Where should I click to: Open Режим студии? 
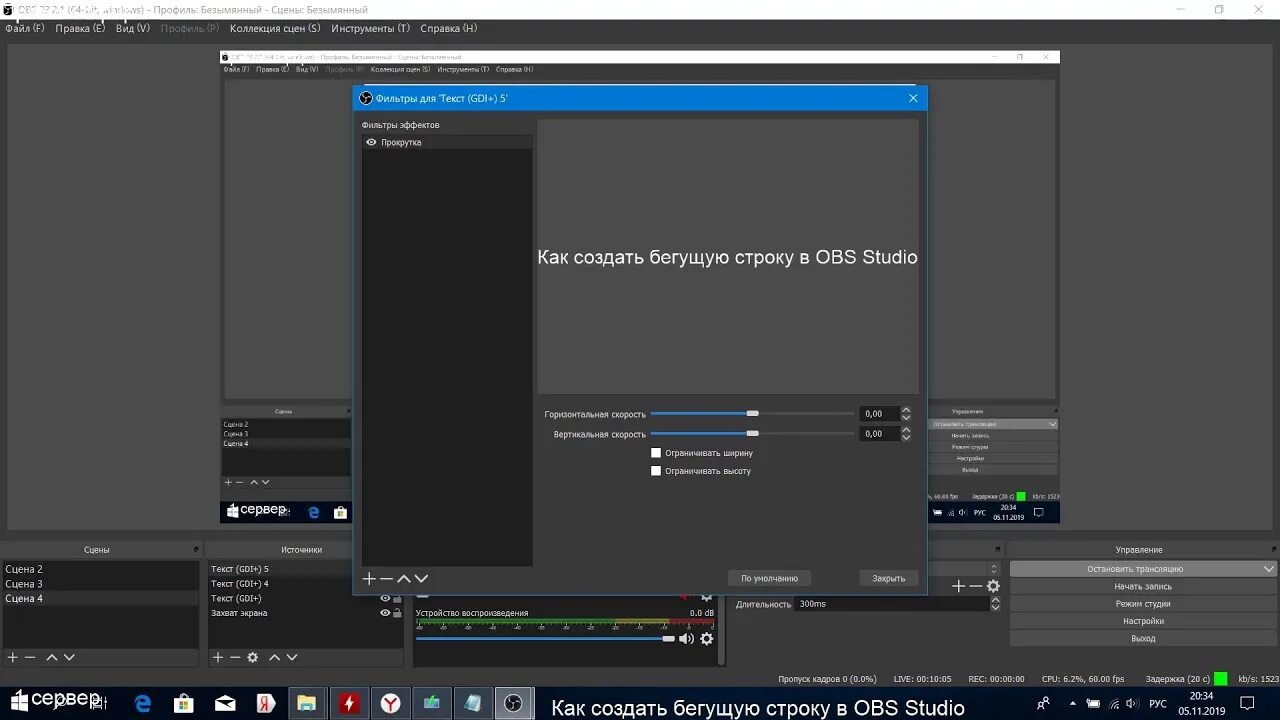[x=1143, y=604]
